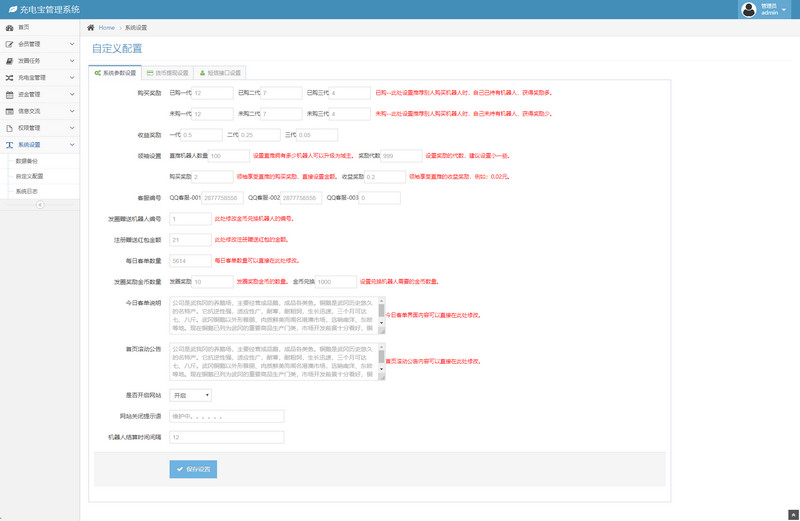
Task: Focus the 二代 收益奖励 field with 0.25
Action: (x=260, y=135)
